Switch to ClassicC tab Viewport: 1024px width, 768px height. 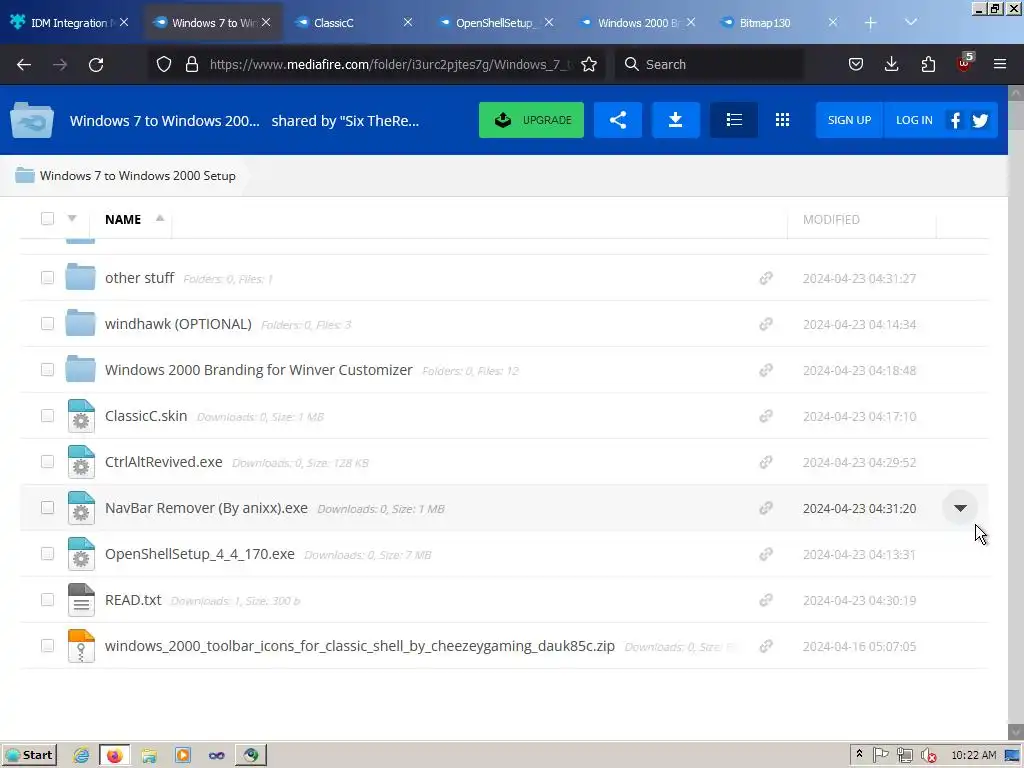(x=355, y=23)
